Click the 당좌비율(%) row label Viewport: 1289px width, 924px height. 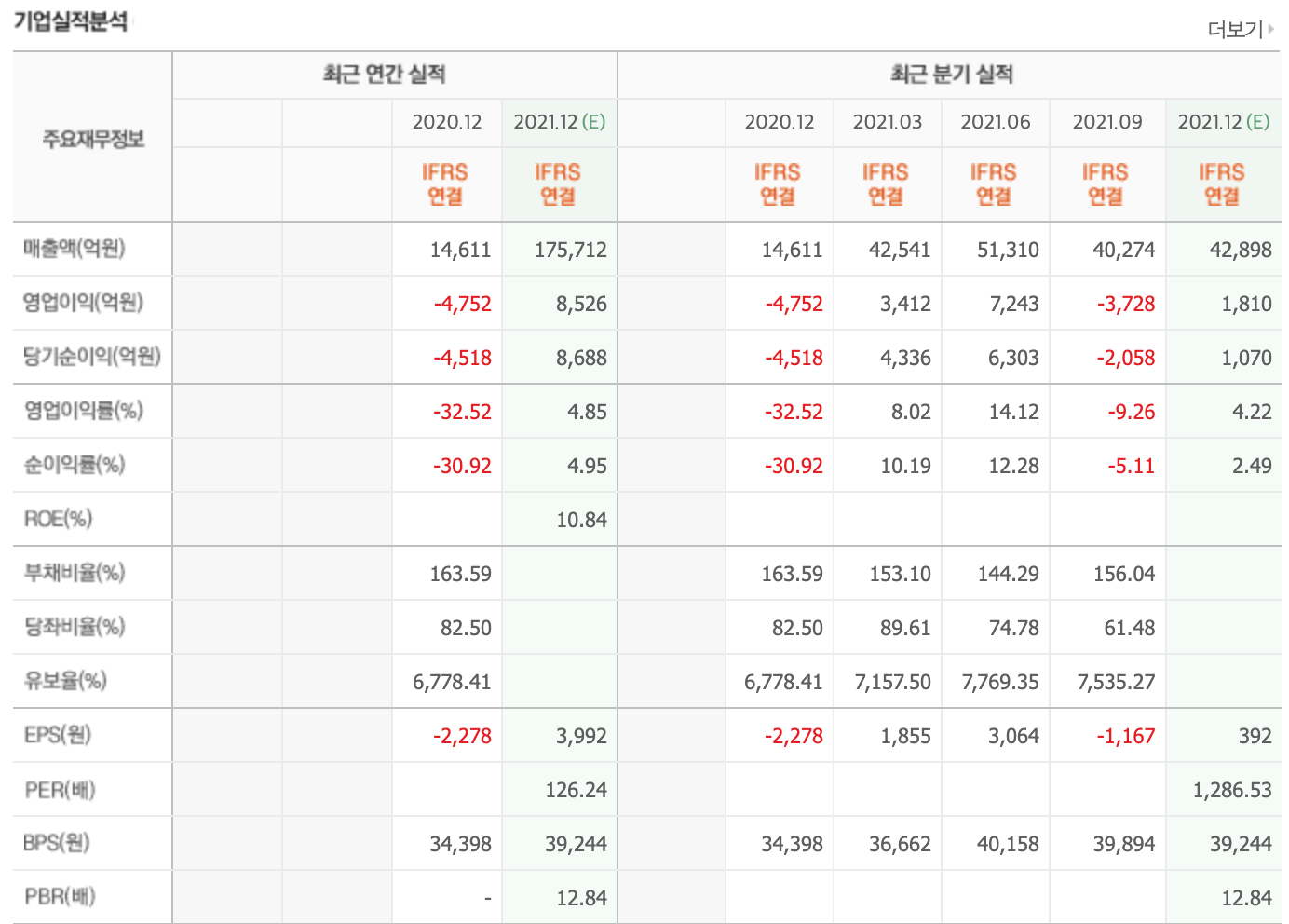(x=74, y=627)
